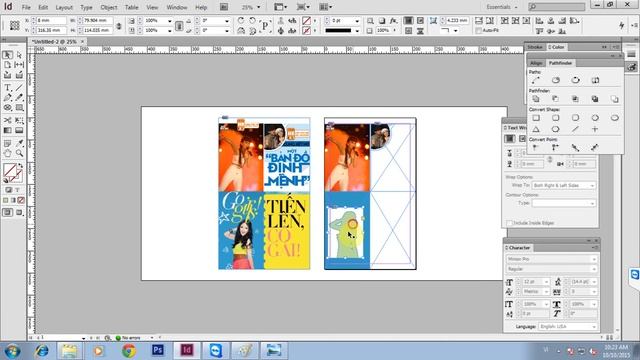This screenshot has width=640, height=360.
Task: Open the Essentials workspace dropdown
Action: click(x=502, y=7)
